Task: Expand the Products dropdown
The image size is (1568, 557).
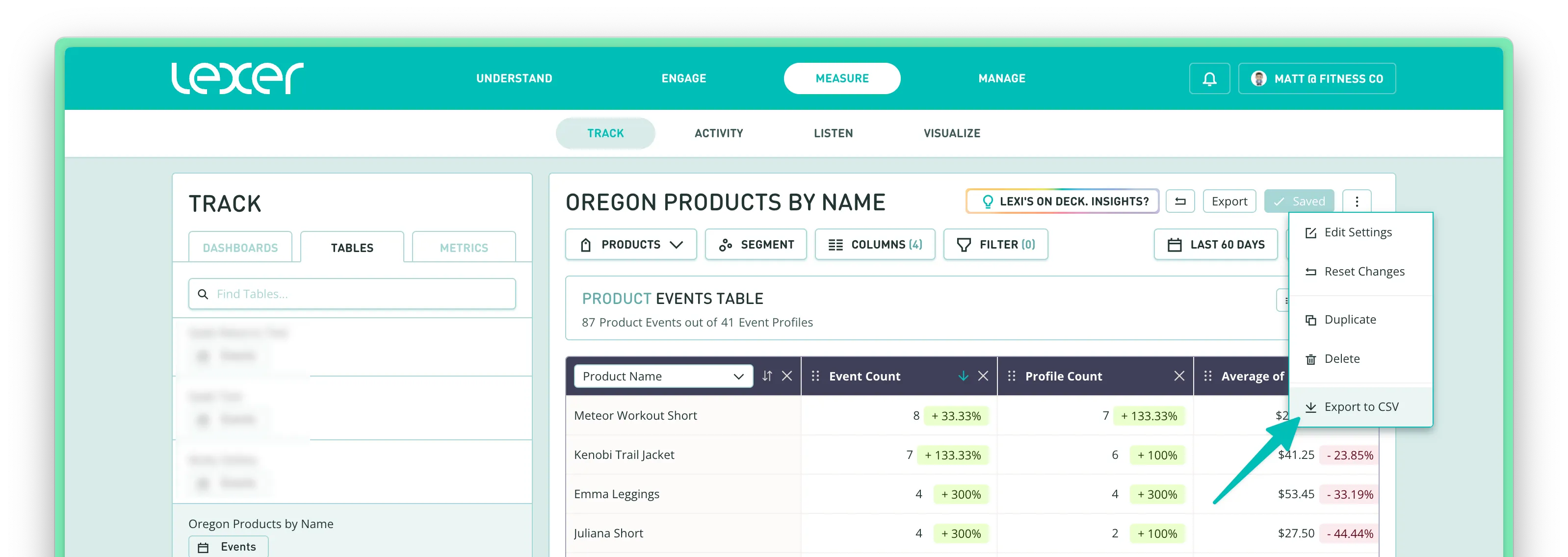Action: [x=630, y=245]
